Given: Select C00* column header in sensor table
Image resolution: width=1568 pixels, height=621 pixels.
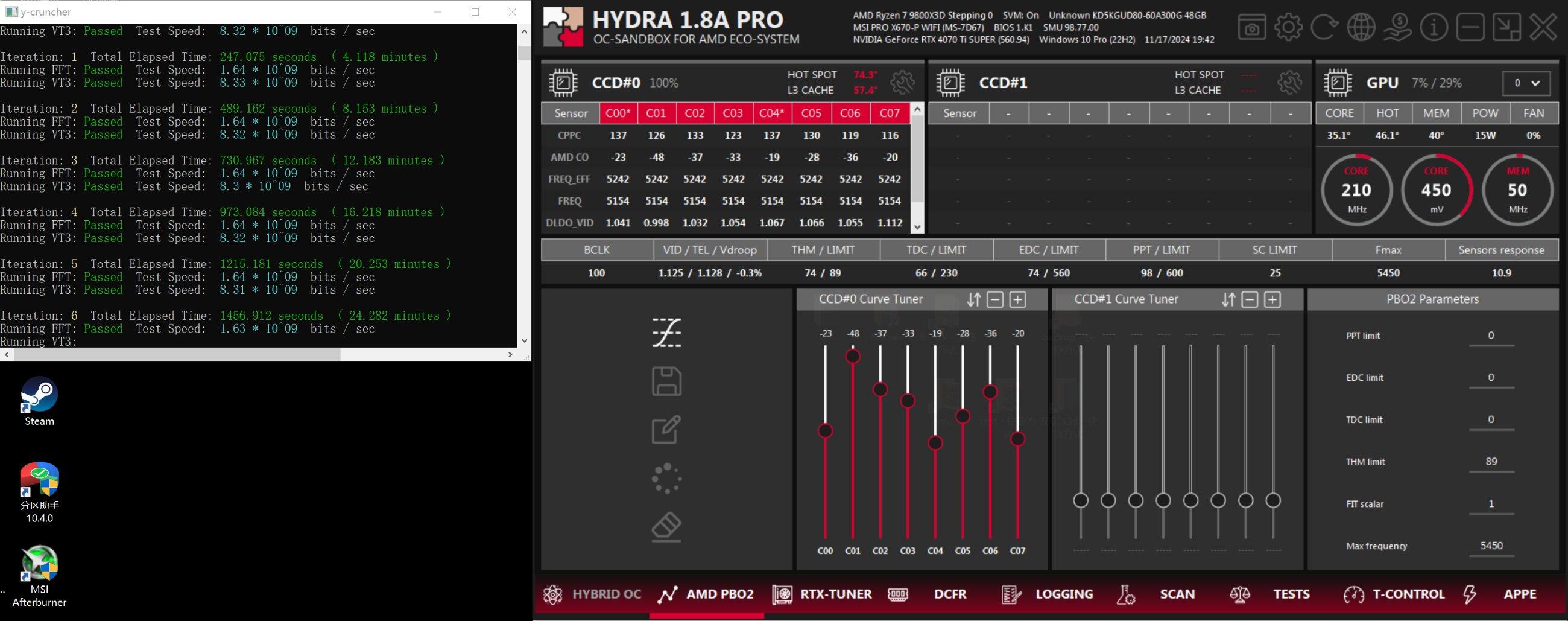Looking at the screenshot, I should 618,113.
